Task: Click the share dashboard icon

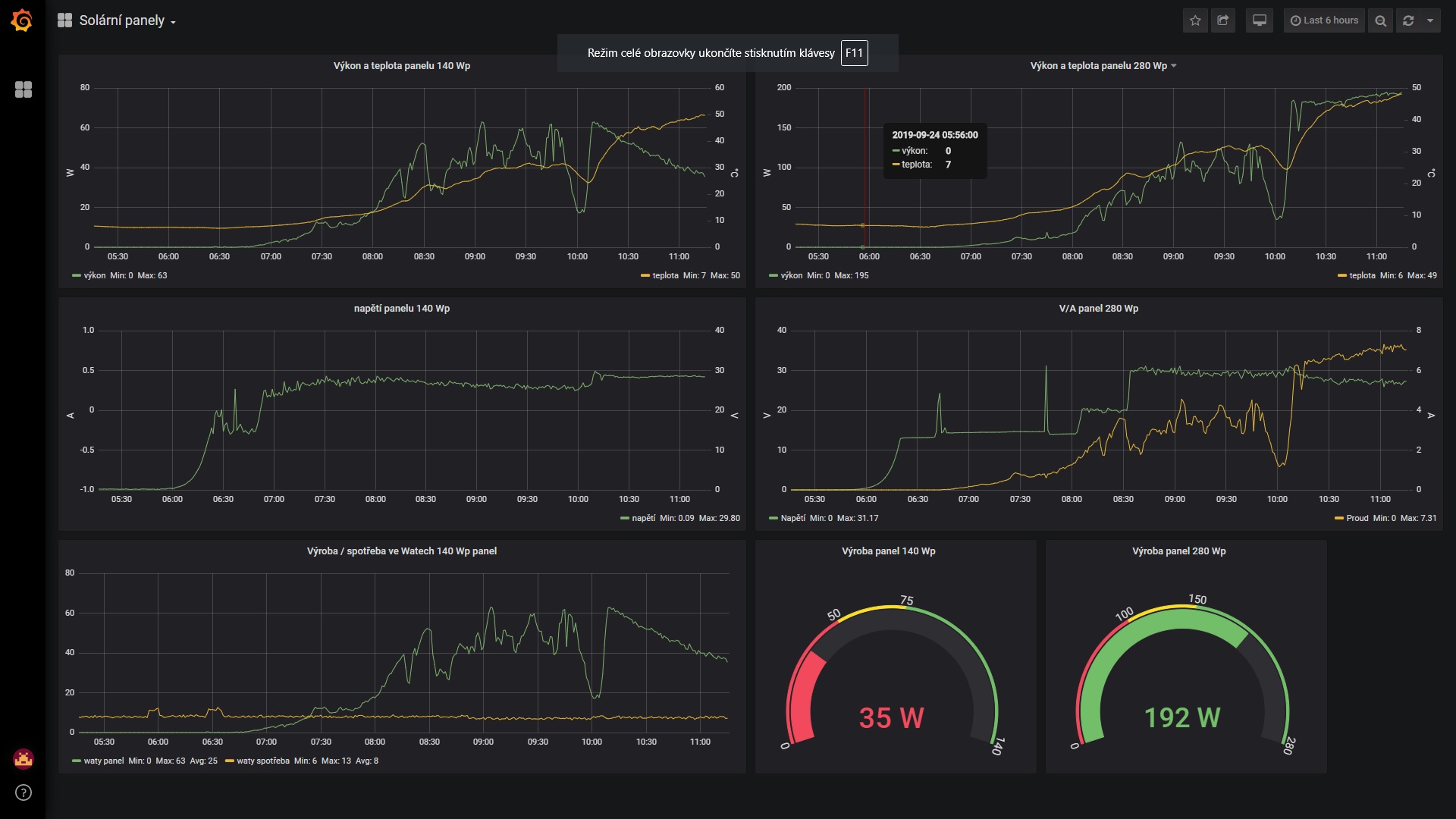Action: (1222, 20)
